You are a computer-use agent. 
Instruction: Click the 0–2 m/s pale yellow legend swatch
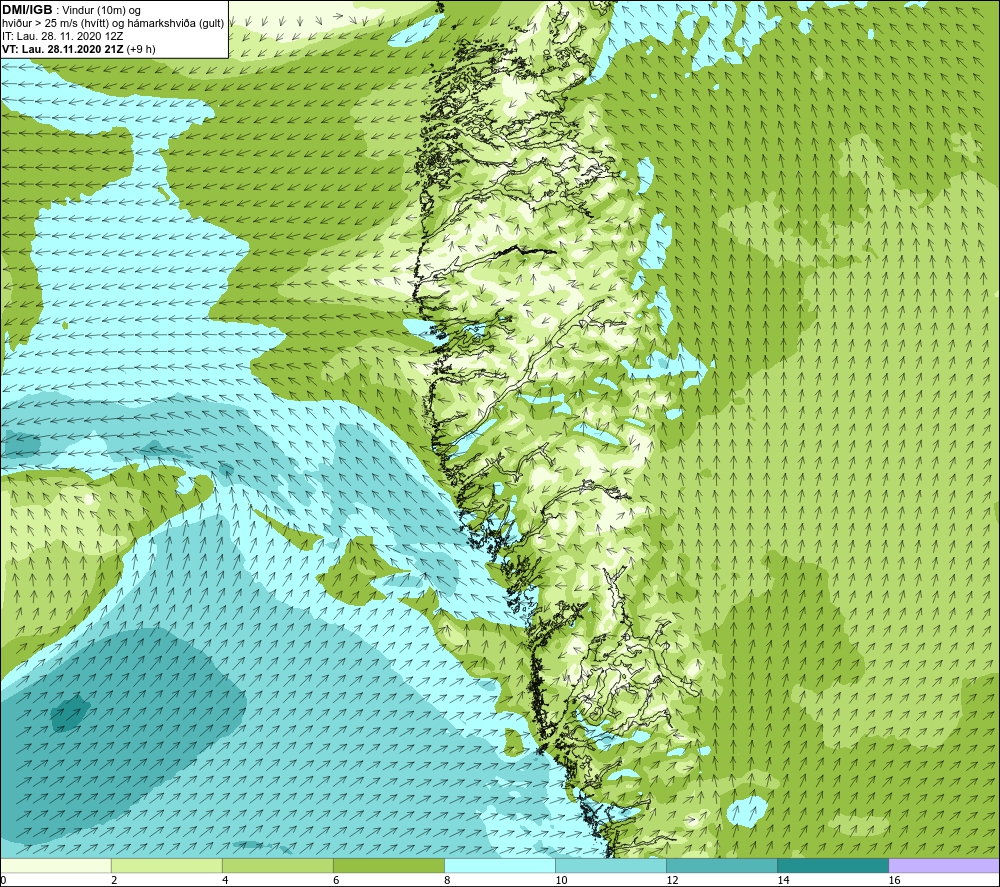pos(56,865)
